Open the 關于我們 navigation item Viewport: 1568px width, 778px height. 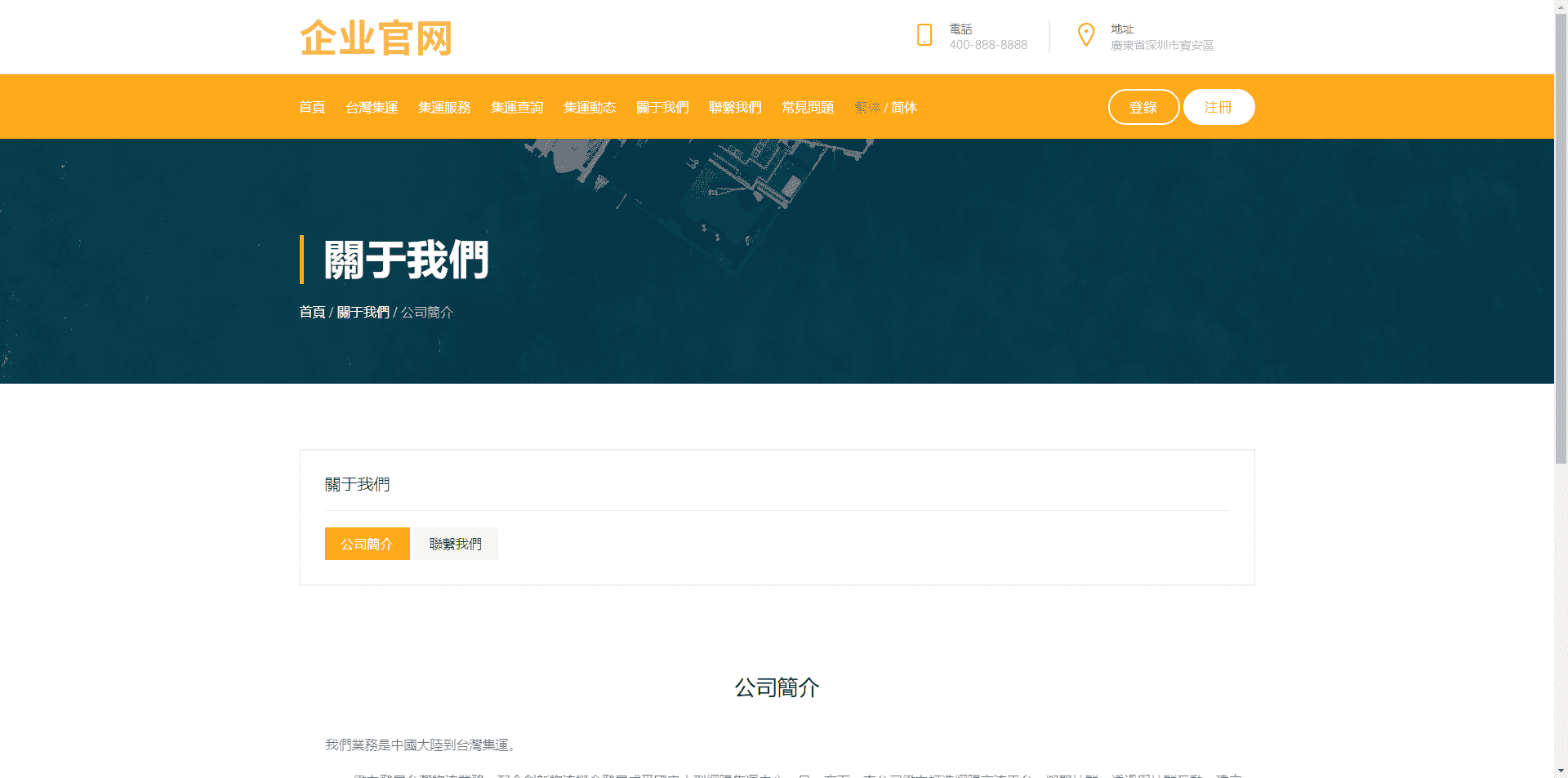[x=662, y=107]
